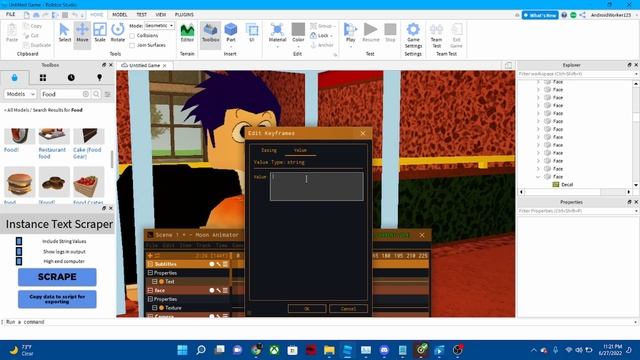Add item with Moon Animator plus icon
640x360 pixels.
click(150, 256)
